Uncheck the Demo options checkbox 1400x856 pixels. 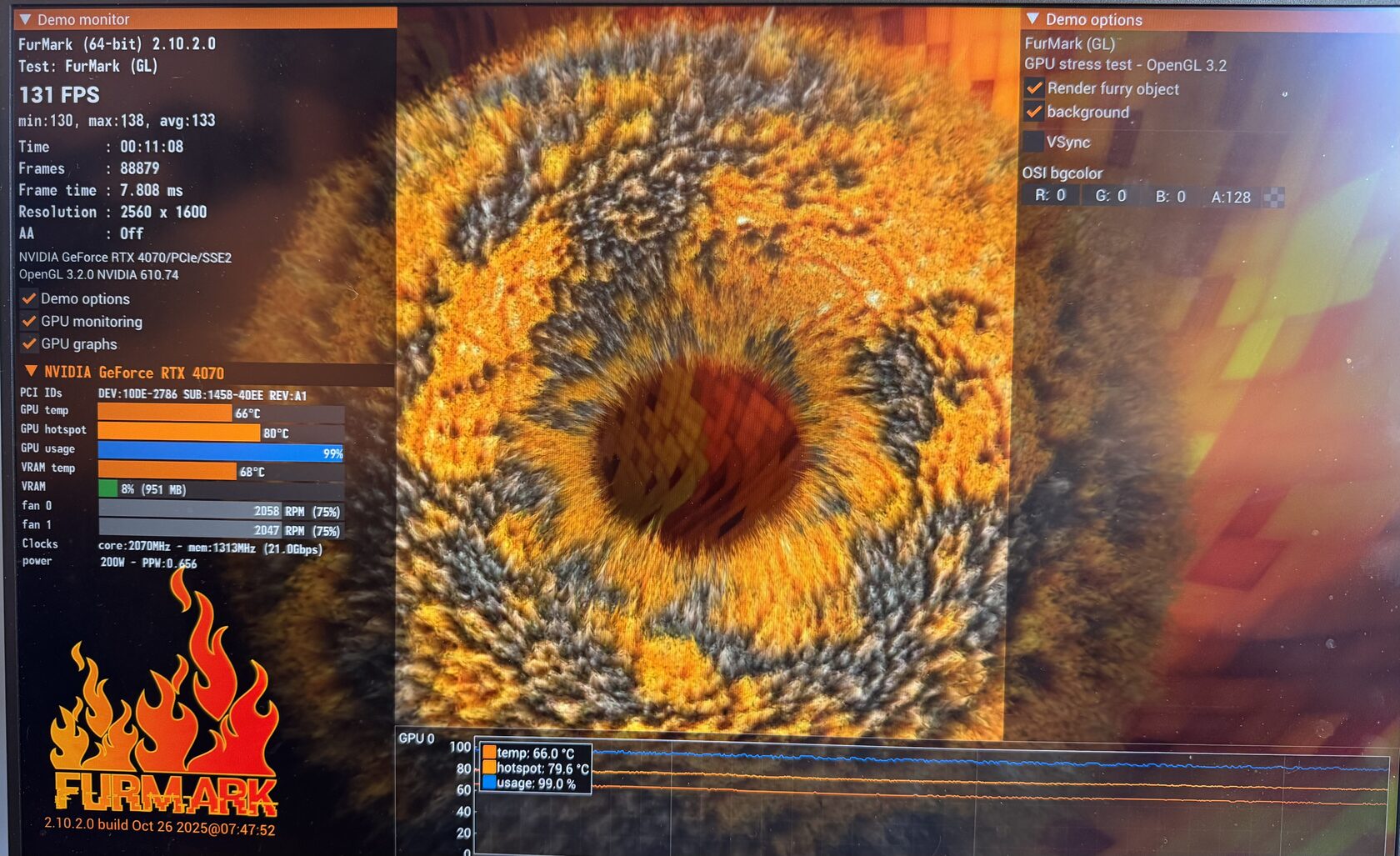29,298
